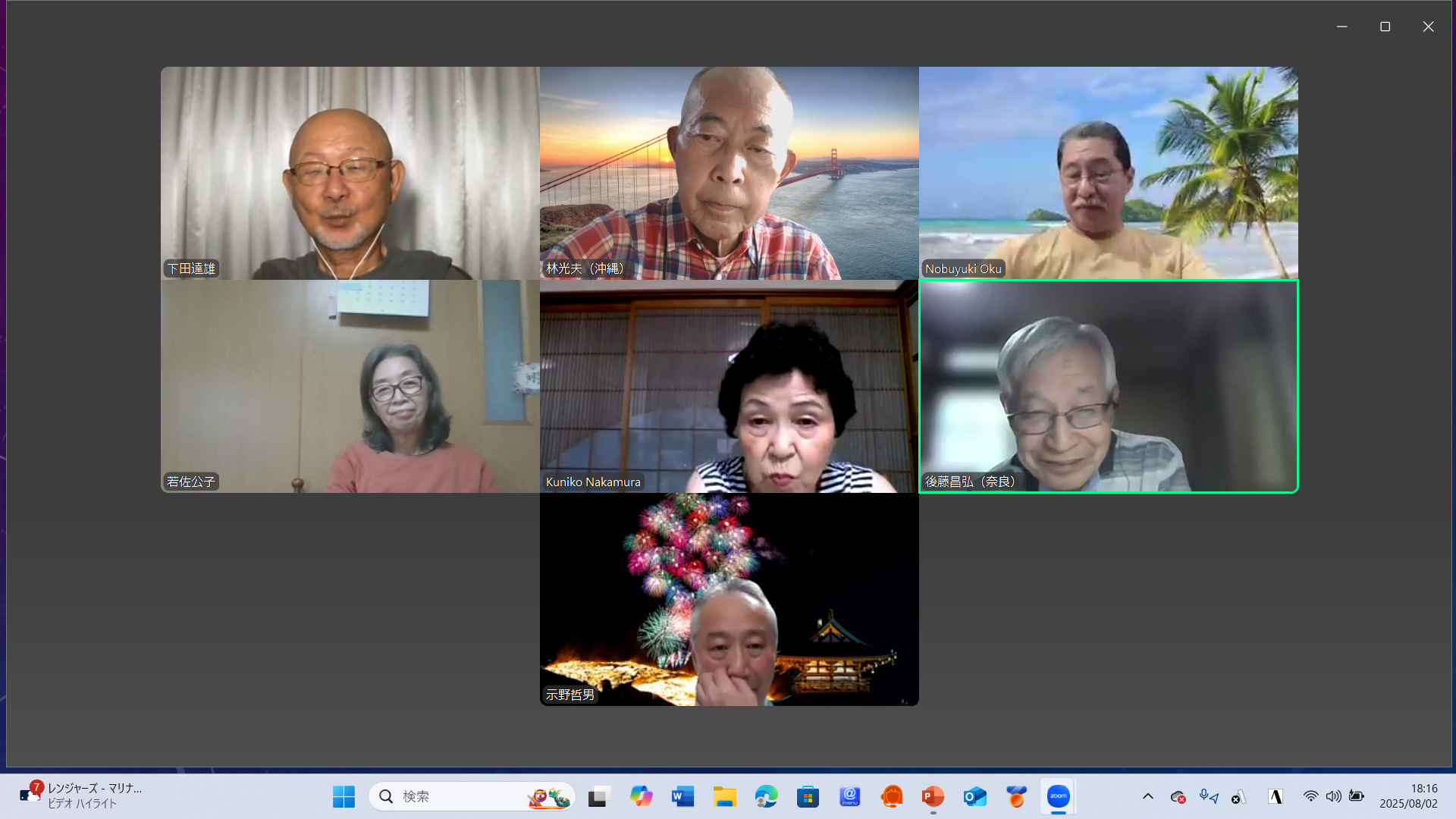
Task: Click the 後藤昌弘（奈良）name label
Action: pyautogui.click(x=971, y=482)
